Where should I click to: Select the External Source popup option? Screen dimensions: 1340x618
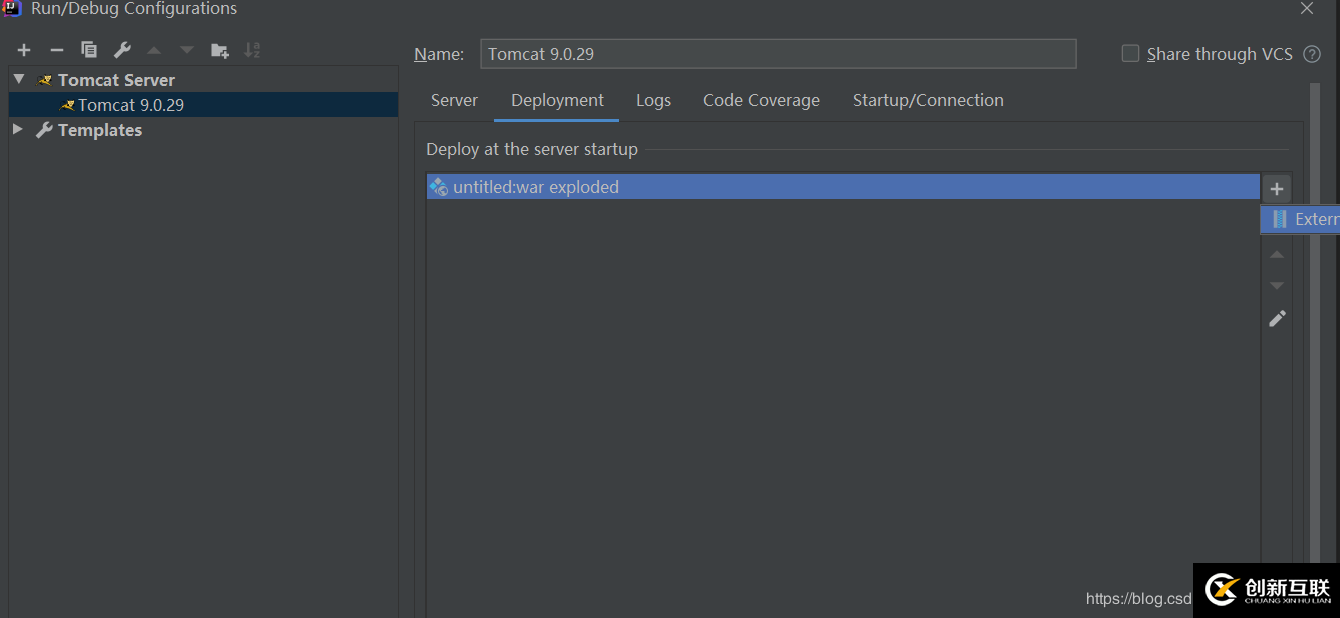pos(1305,219)
